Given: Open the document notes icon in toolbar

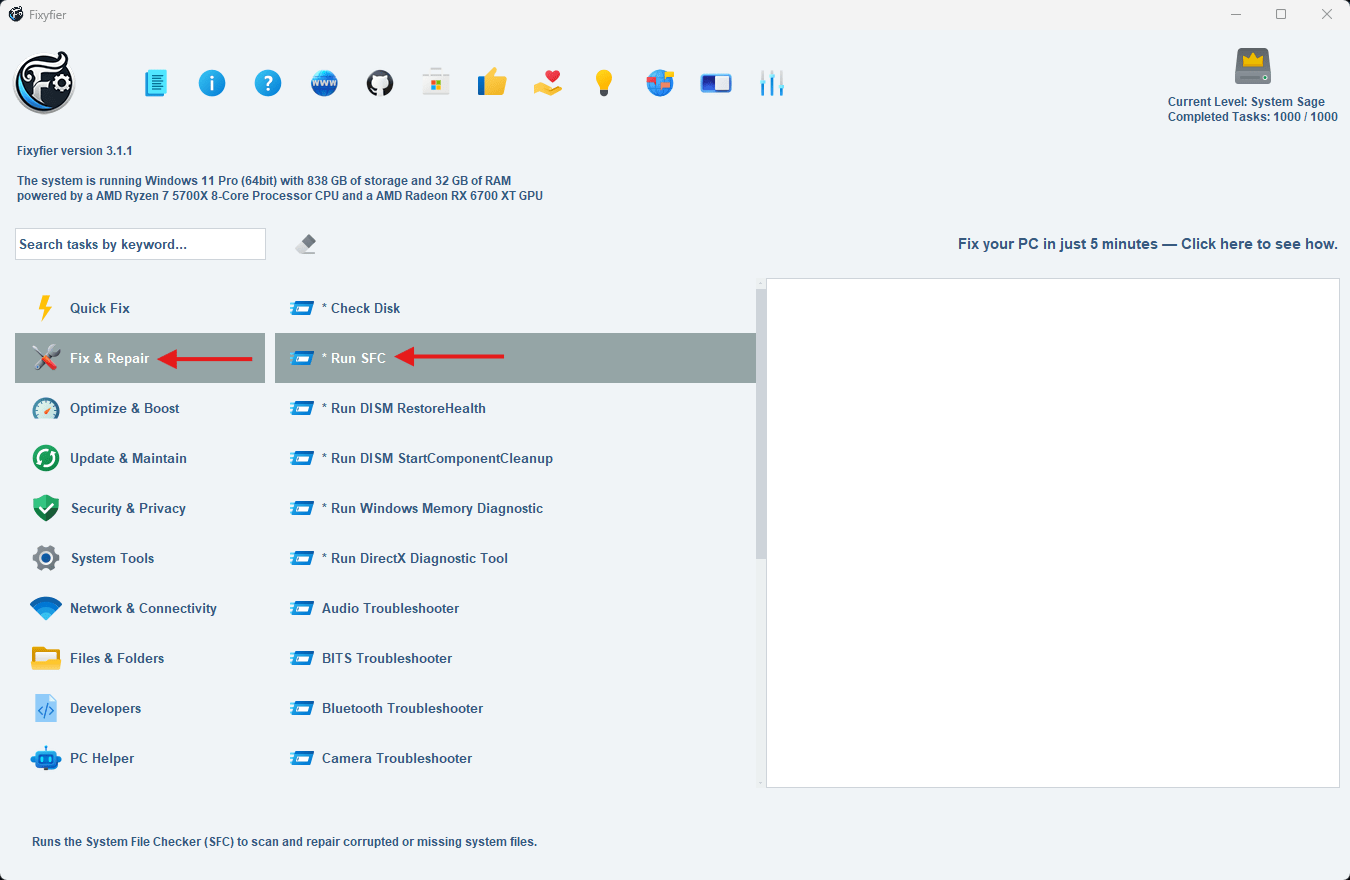Looking at the screenshot, I should pos(156,83).
